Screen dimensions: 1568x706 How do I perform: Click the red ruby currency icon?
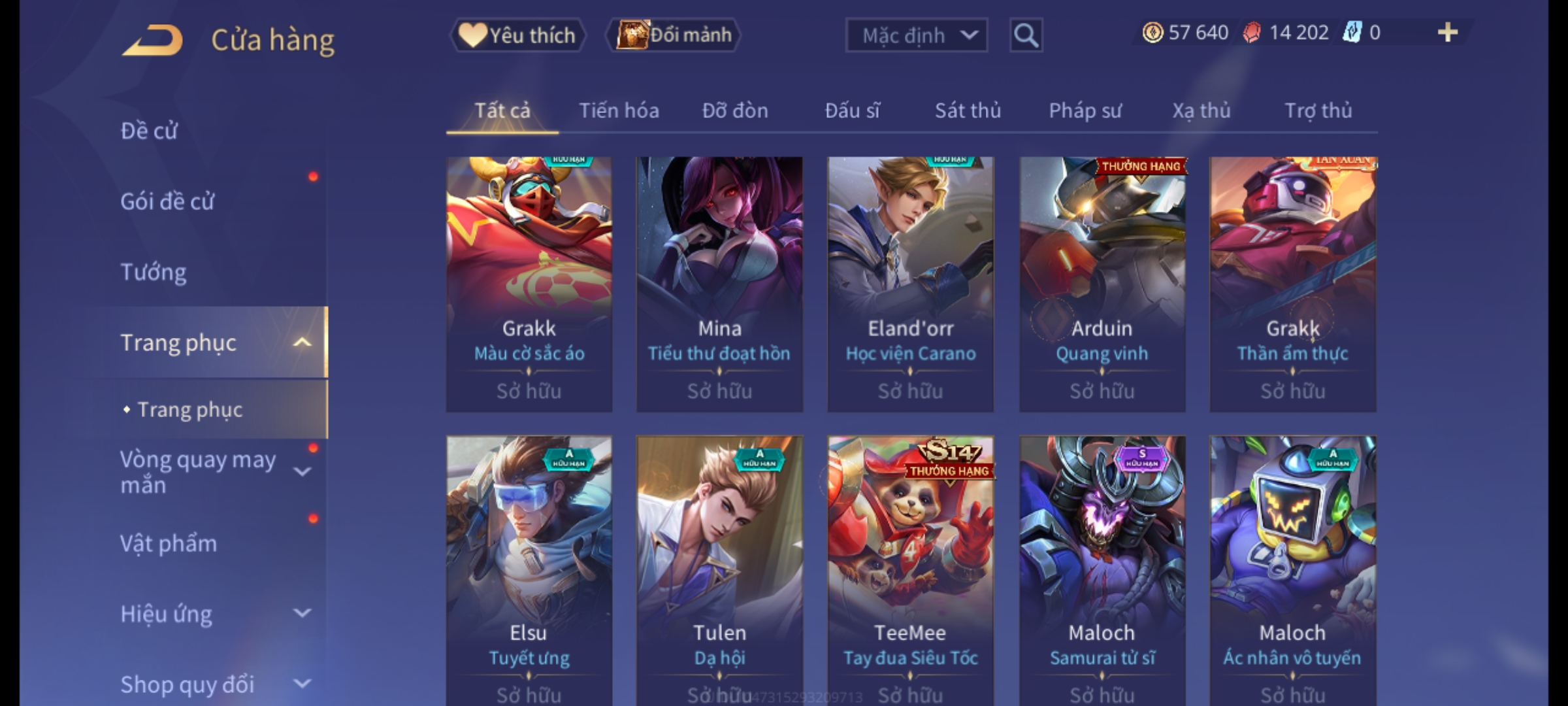(x=1251, y=33)
